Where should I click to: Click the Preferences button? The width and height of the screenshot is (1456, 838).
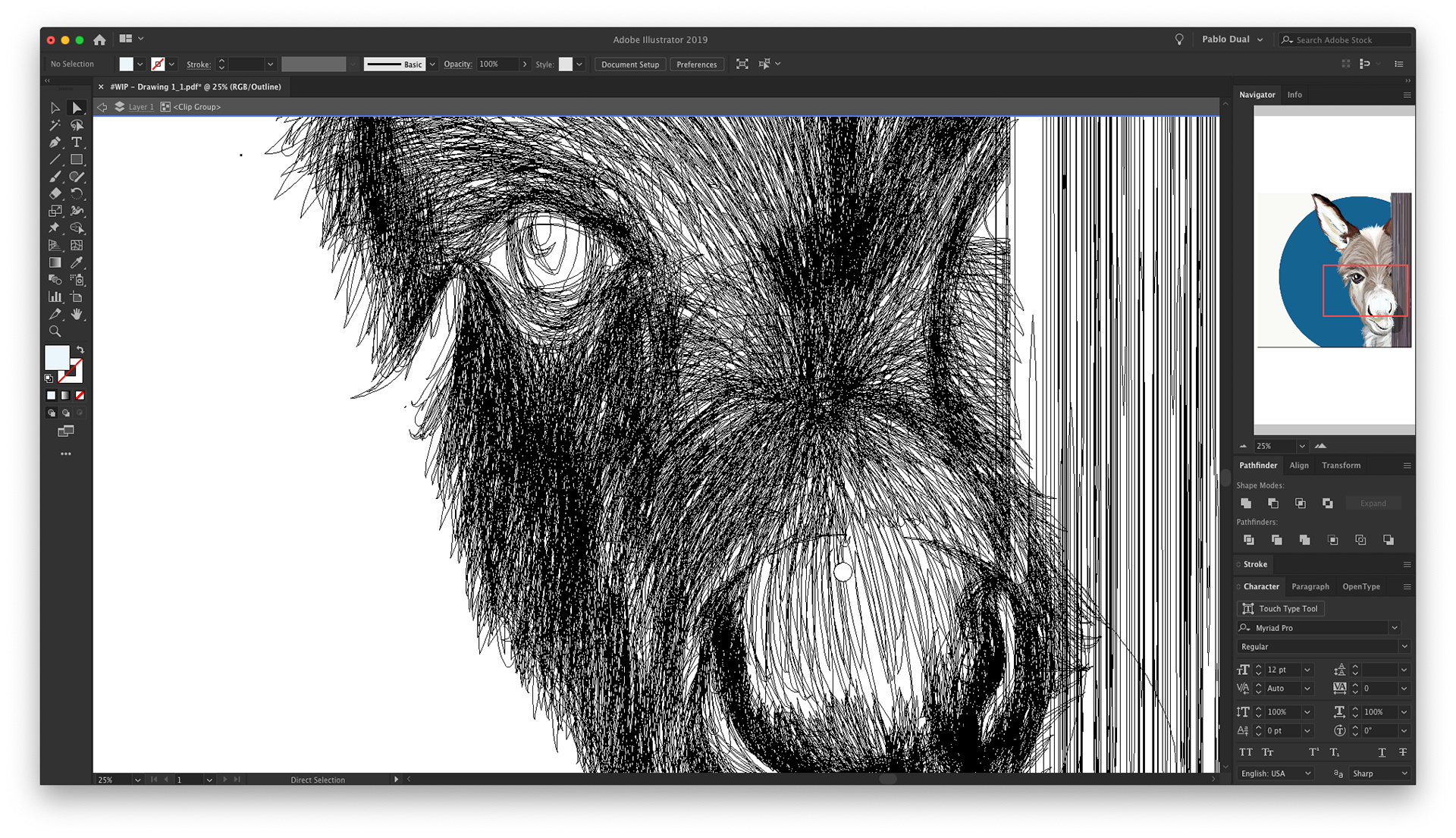pos(696,64)
